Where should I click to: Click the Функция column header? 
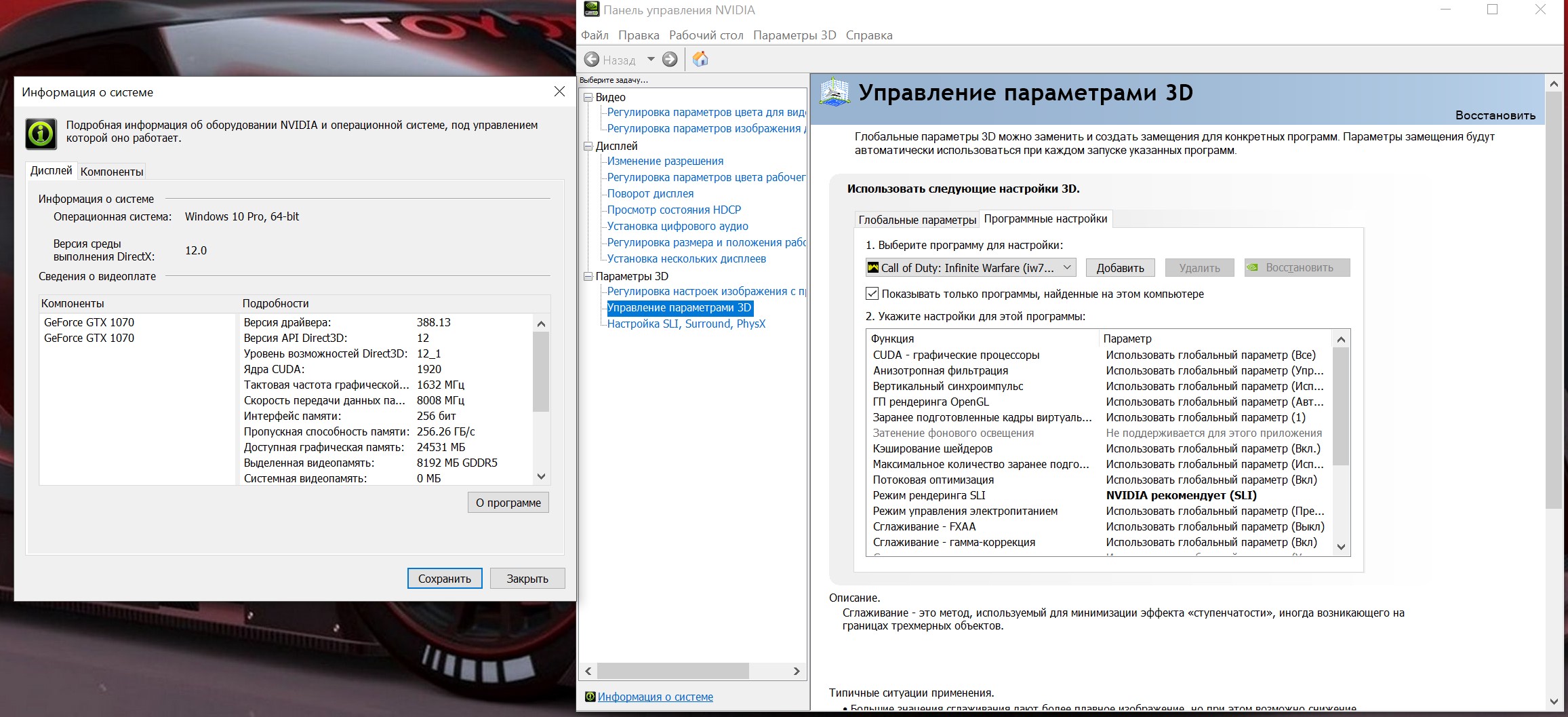coord(982,338)
